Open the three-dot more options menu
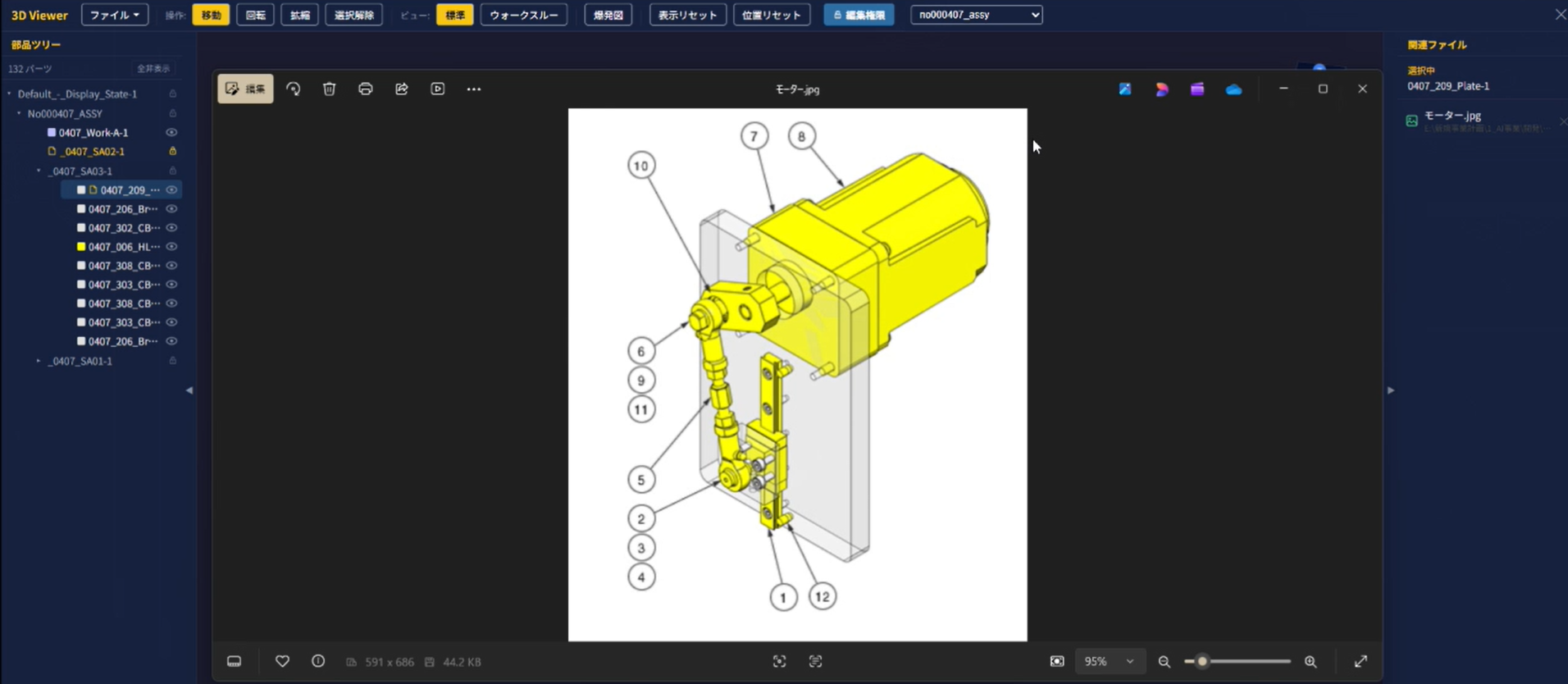This screenshot has width=1568, height=684. (x=474, y=89)
